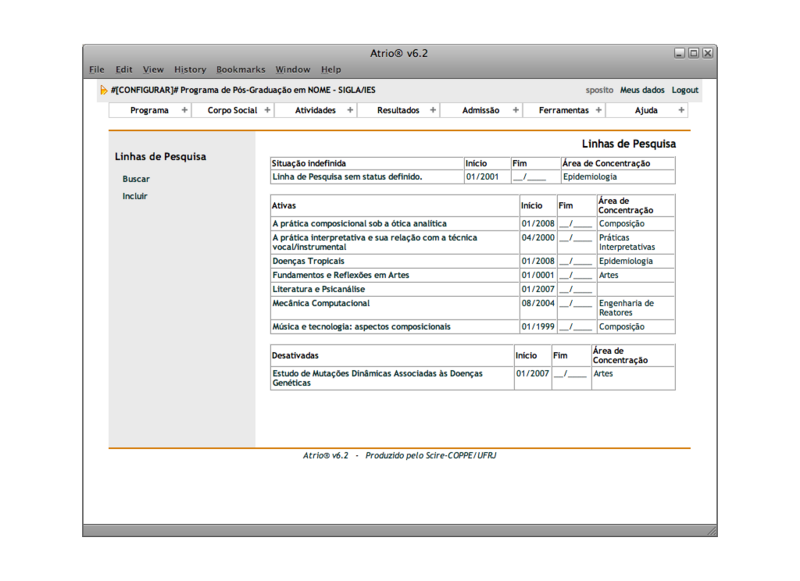The height and width of the screenshot is (581, 800).
Task: Click the orange arrow icon beside #[CONFIGURAR]#
Action: (x=104, y=90)
